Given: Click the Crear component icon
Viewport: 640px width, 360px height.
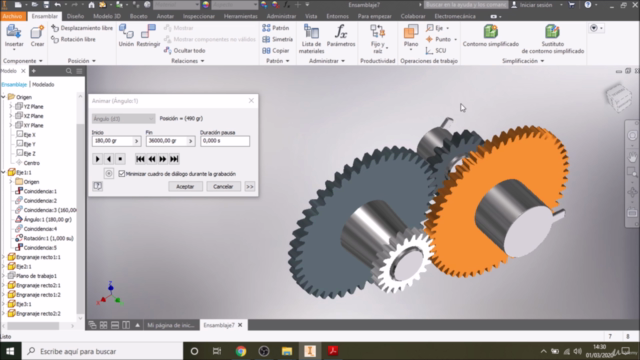Looking at the screenshot, I should 37,36.
